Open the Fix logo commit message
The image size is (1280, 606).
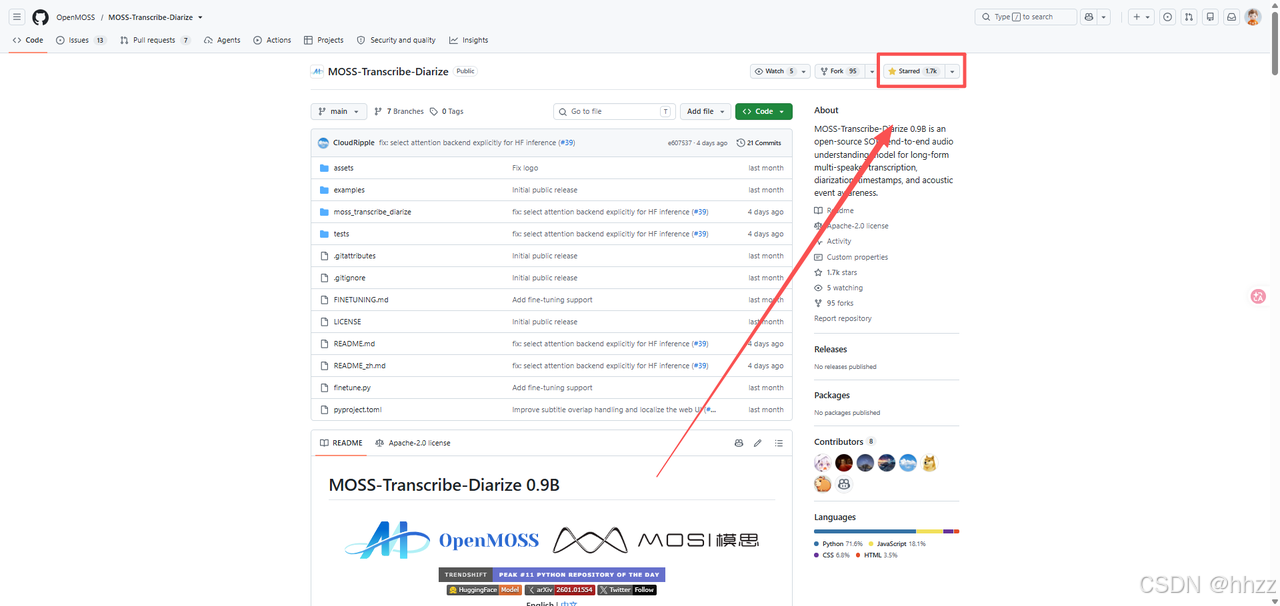coord(525,168)
